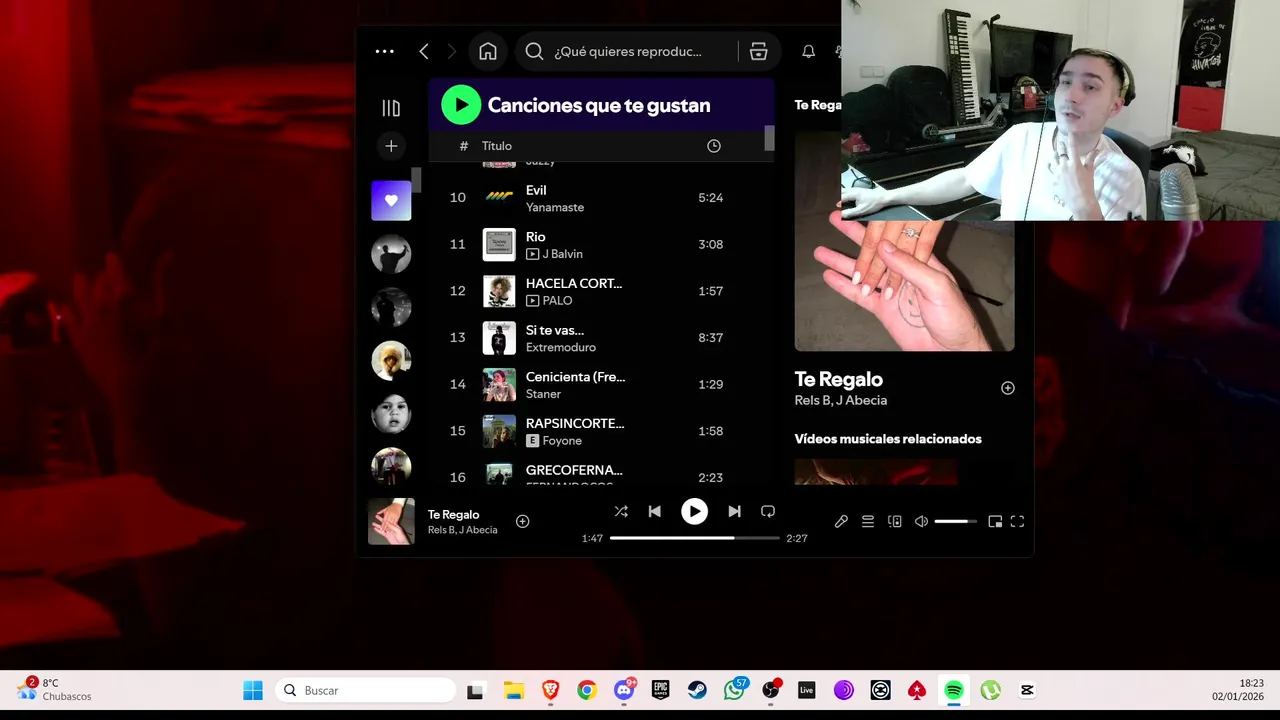This screenshot has height=720, width=1280.
Task: Toggle shuffle playback
Action: click(x=621, y=511)
